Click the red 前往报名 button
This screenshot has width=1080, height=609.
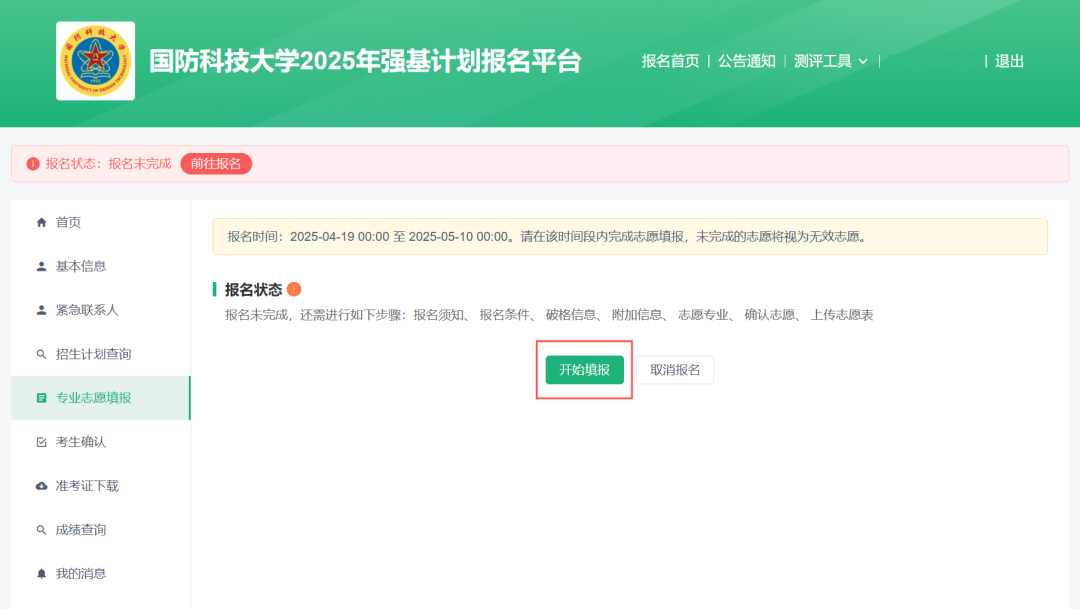click(x=216, y=164)
